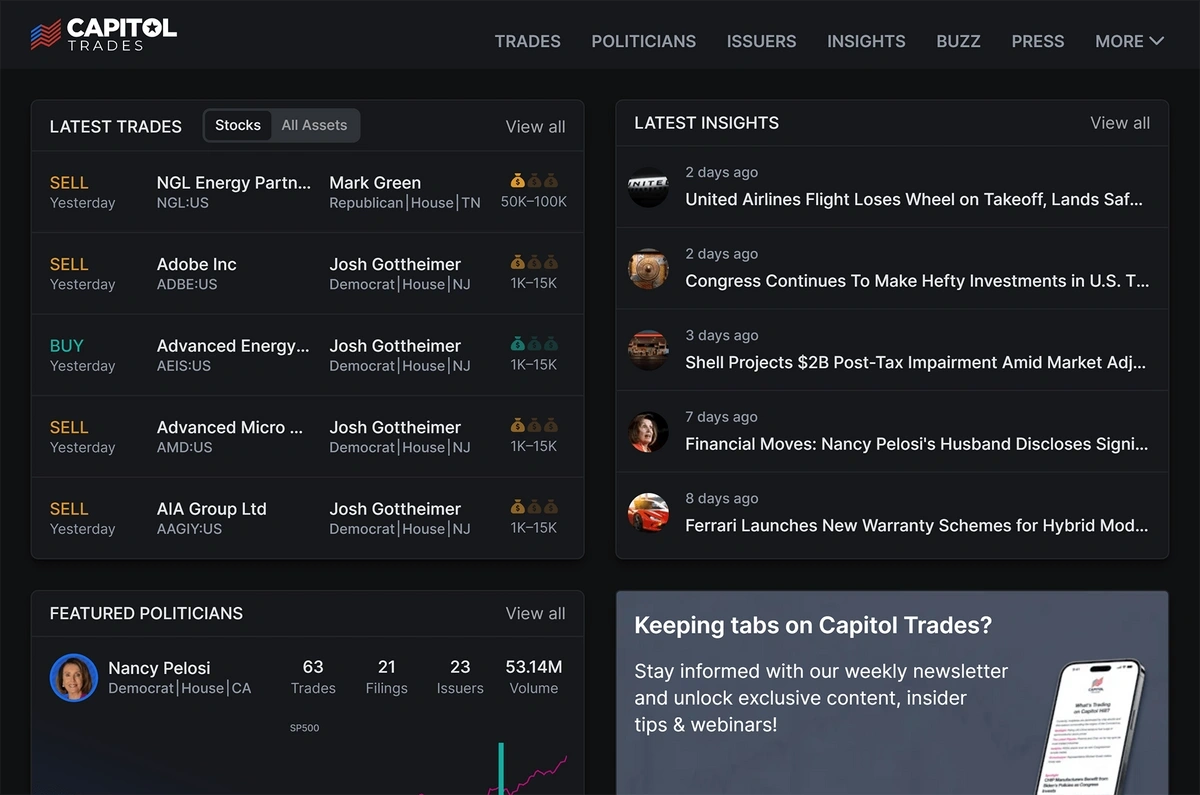Click the 53.14M Volume stat
1200x795 pixels.
534,677
